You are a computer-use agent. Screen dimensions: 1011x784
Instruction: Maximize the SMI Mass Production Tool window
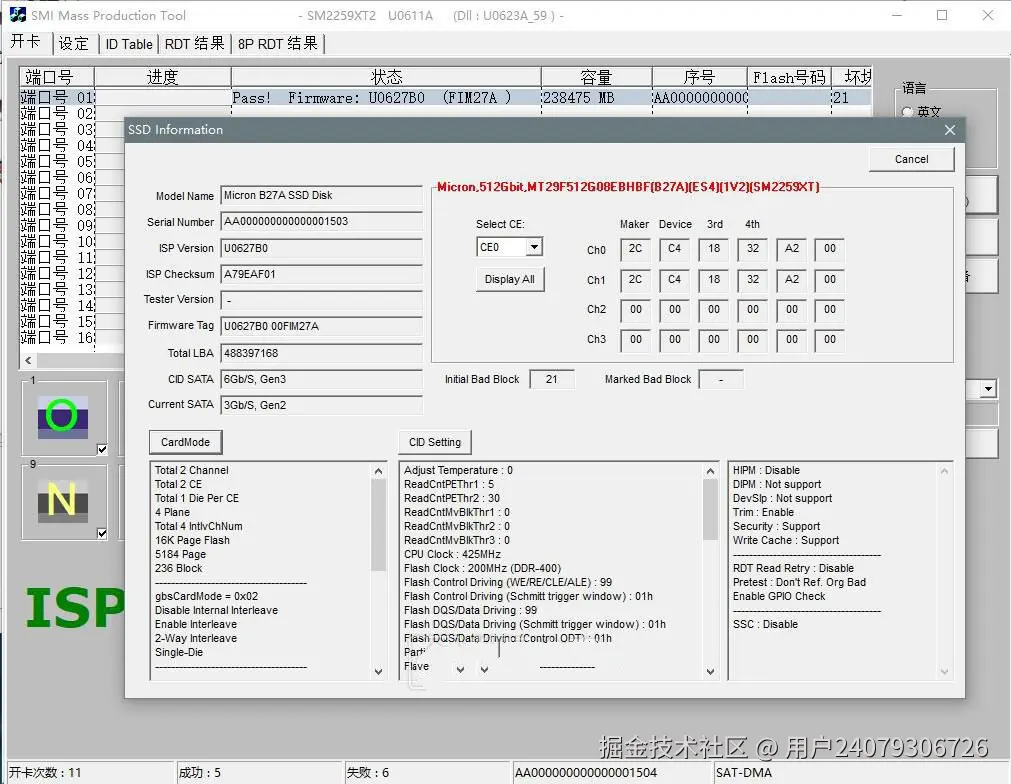[x=942, y=15]
